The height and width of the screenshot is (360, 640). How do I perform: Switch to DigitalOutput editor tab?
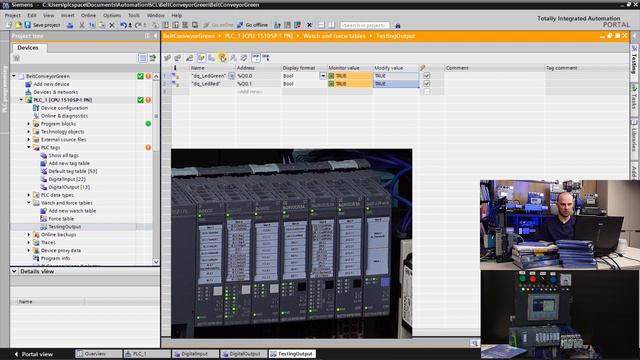click(x=244, y=354)
